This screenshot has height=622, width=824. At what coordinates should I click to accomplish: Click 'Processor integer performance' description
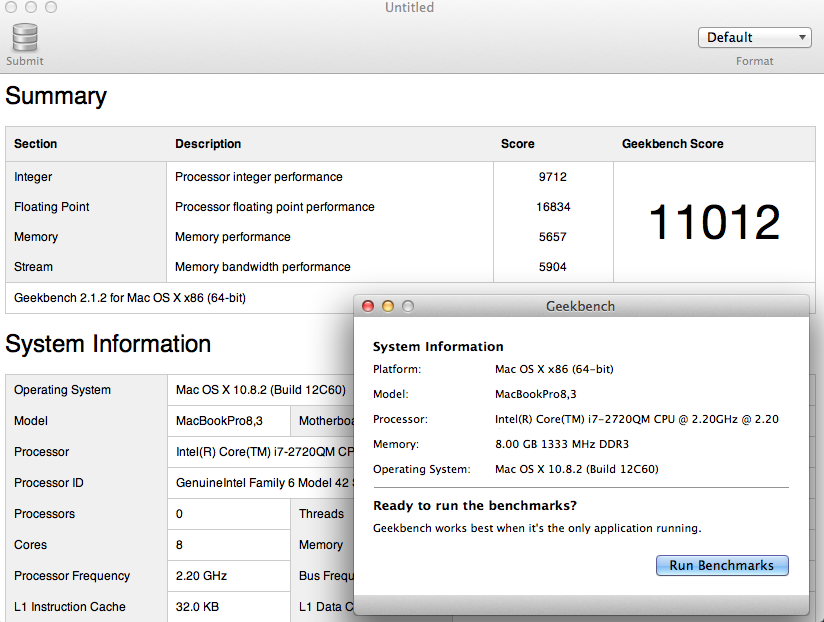pos(259,177)
